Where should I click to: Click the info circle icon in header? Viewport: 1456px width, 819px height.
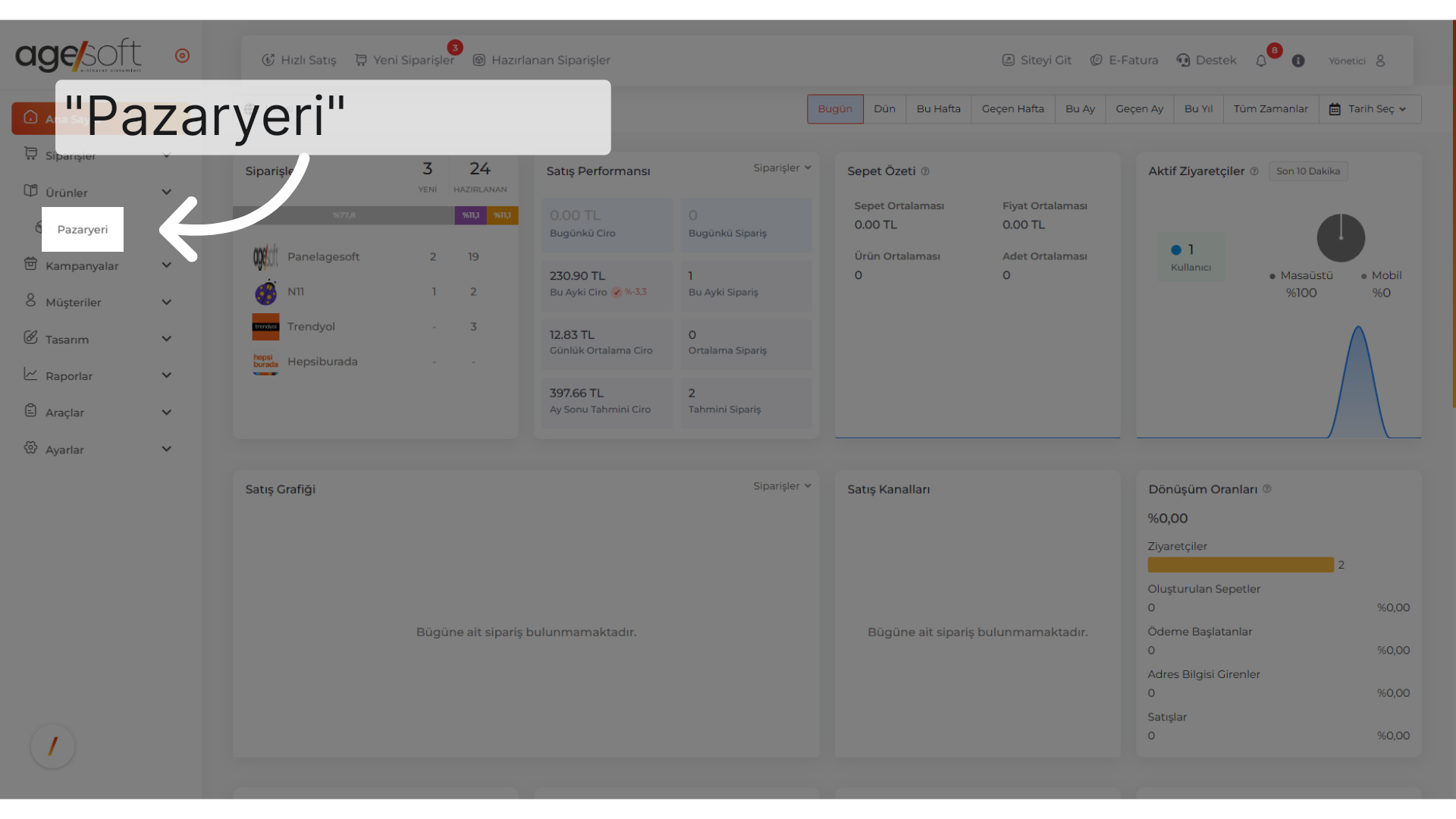tap(1298, 61)
